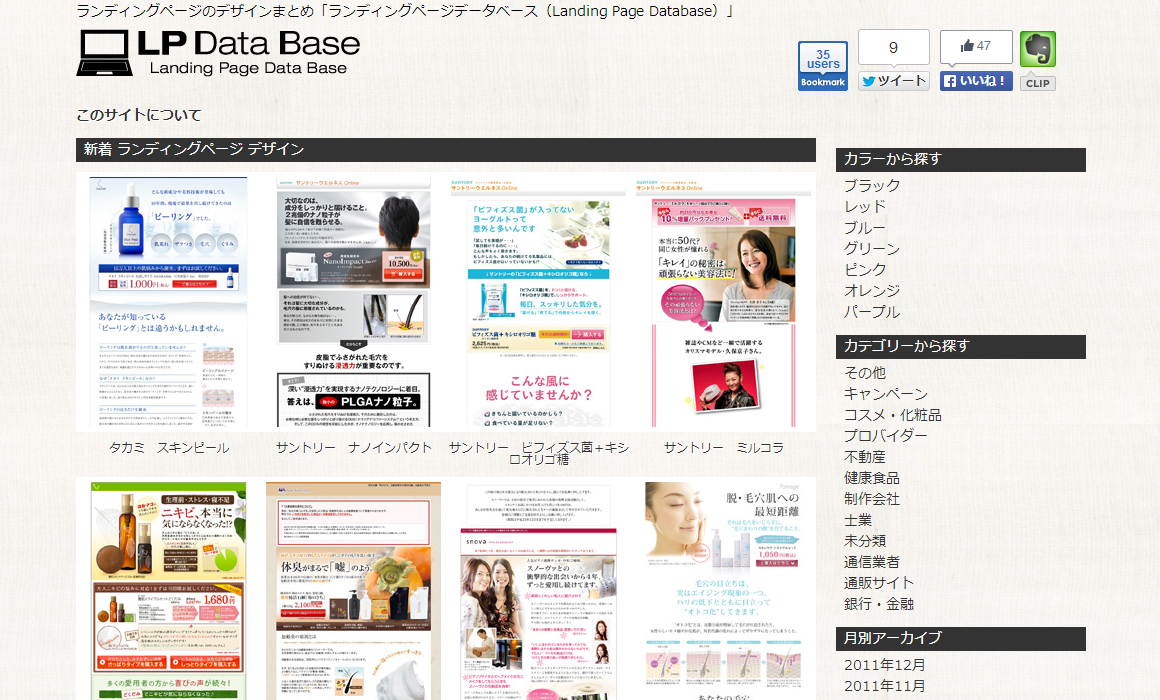Filter by color オレンジ
This screenshot has height=700, width=1160.
872,291
